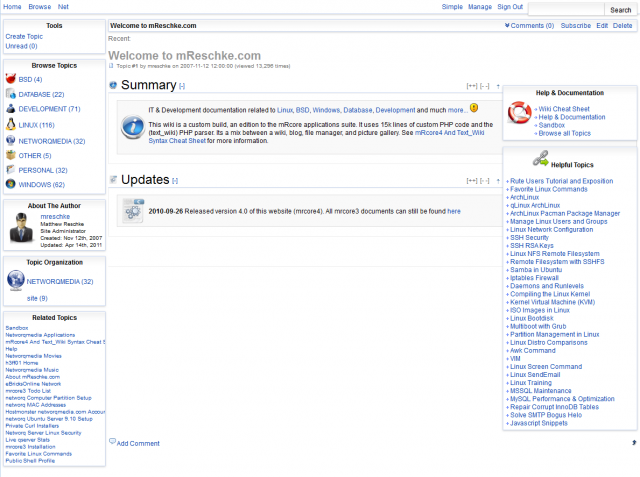Click the Summary section heading icon
Viewport: 640px width, 477px height.
(x=113, y=85)
